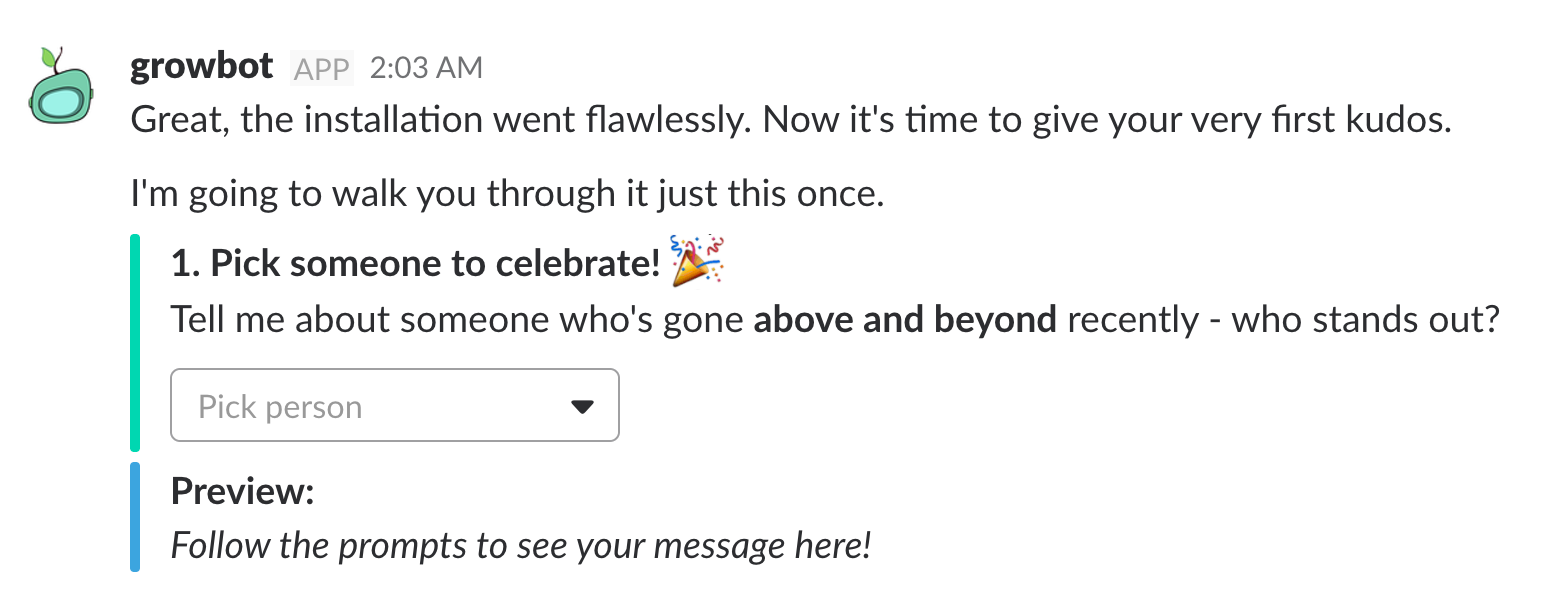This screenshot has height=610, width=1542.
Task: Open the growbot username profile
Action: pos(201,67)
